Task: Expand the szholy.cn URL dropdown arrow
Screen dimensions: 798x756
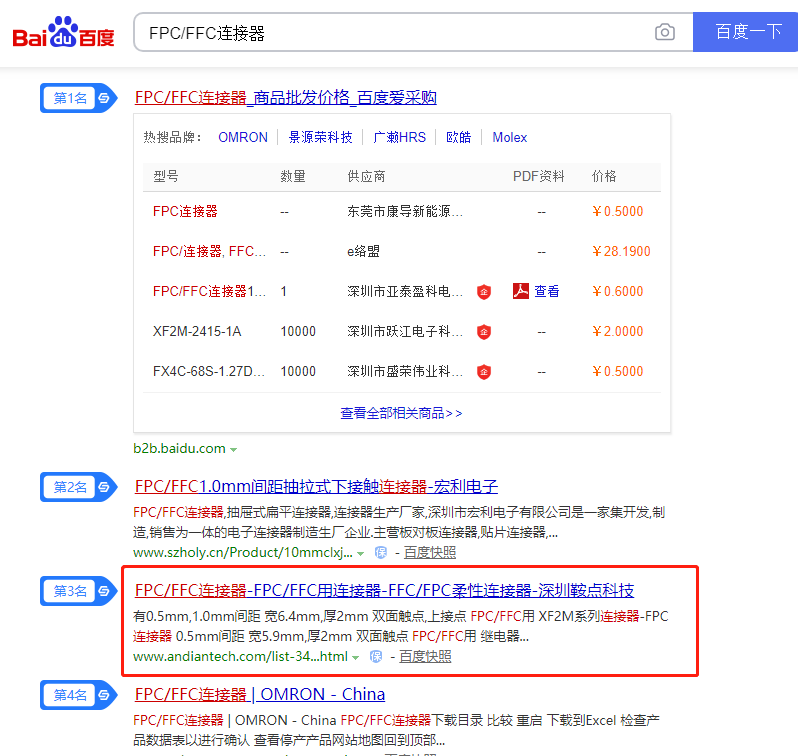Action: coord(360,554)
